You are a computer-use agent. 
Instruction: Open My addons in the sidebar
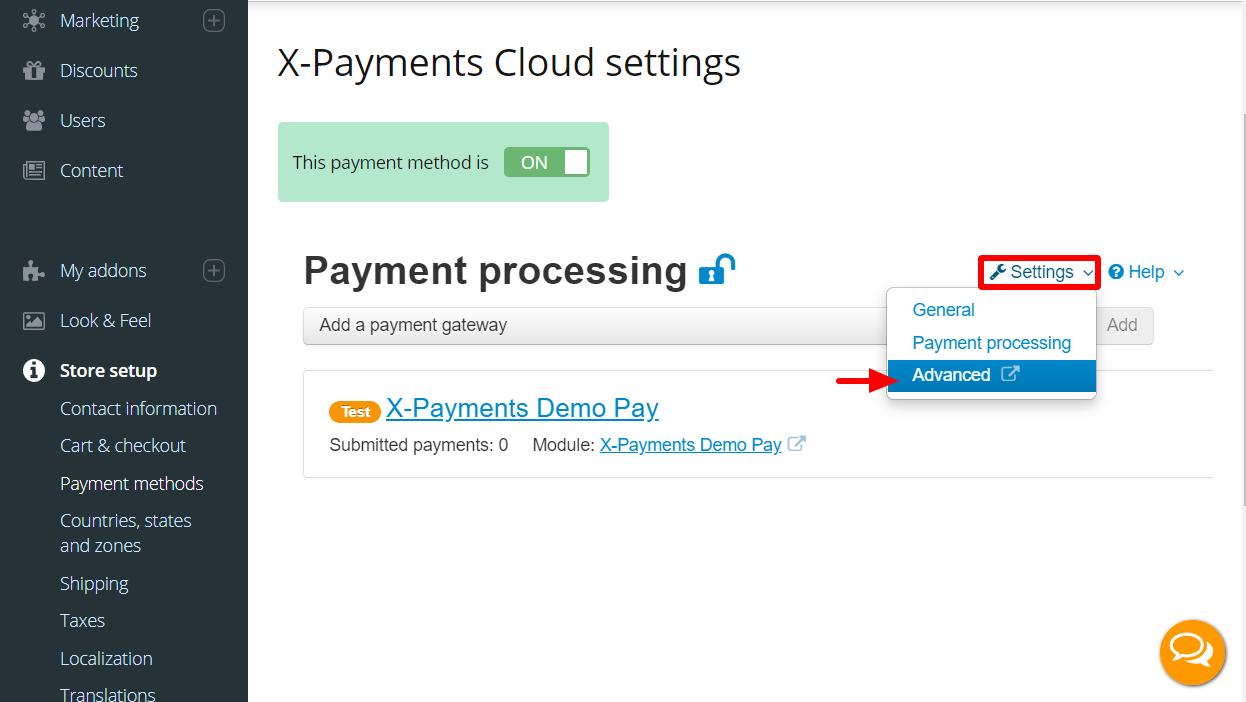[103, 270]
